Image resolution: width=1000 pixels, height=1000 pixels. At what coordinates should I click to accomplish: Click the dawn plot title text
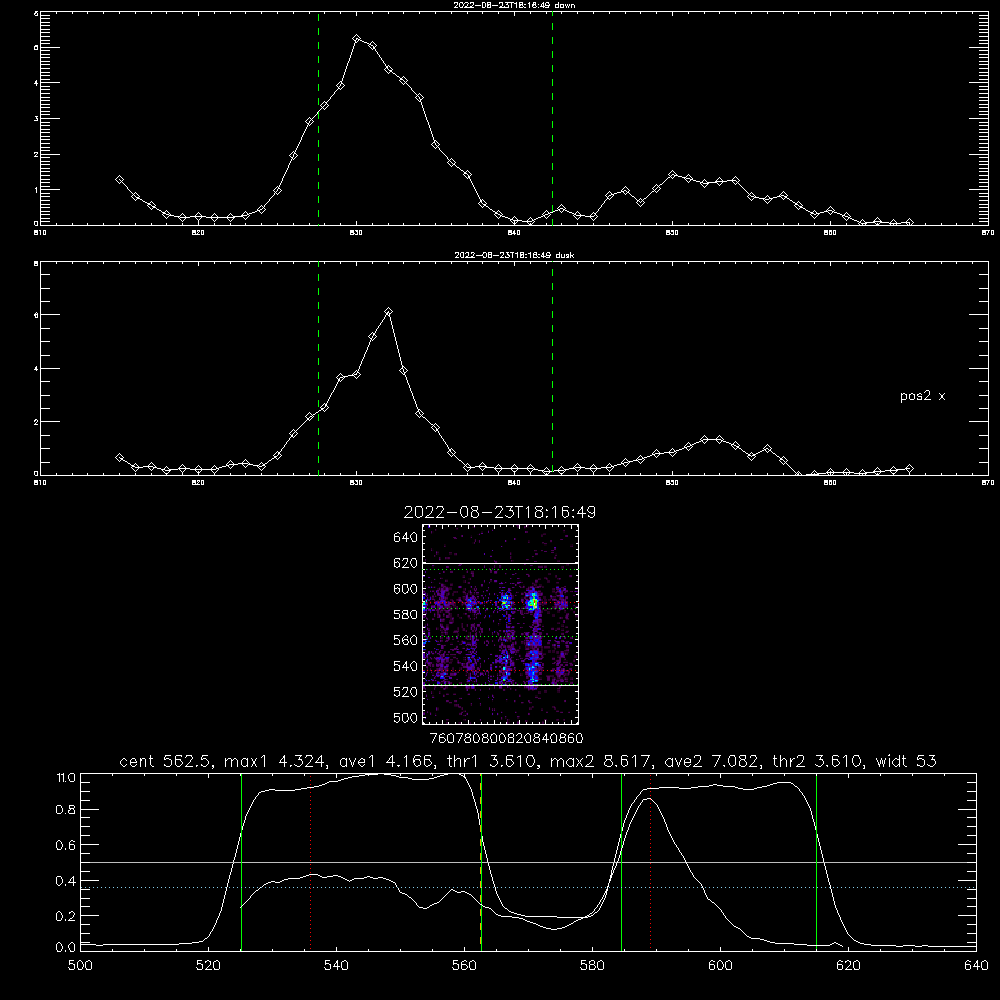[x=514, y=4]
